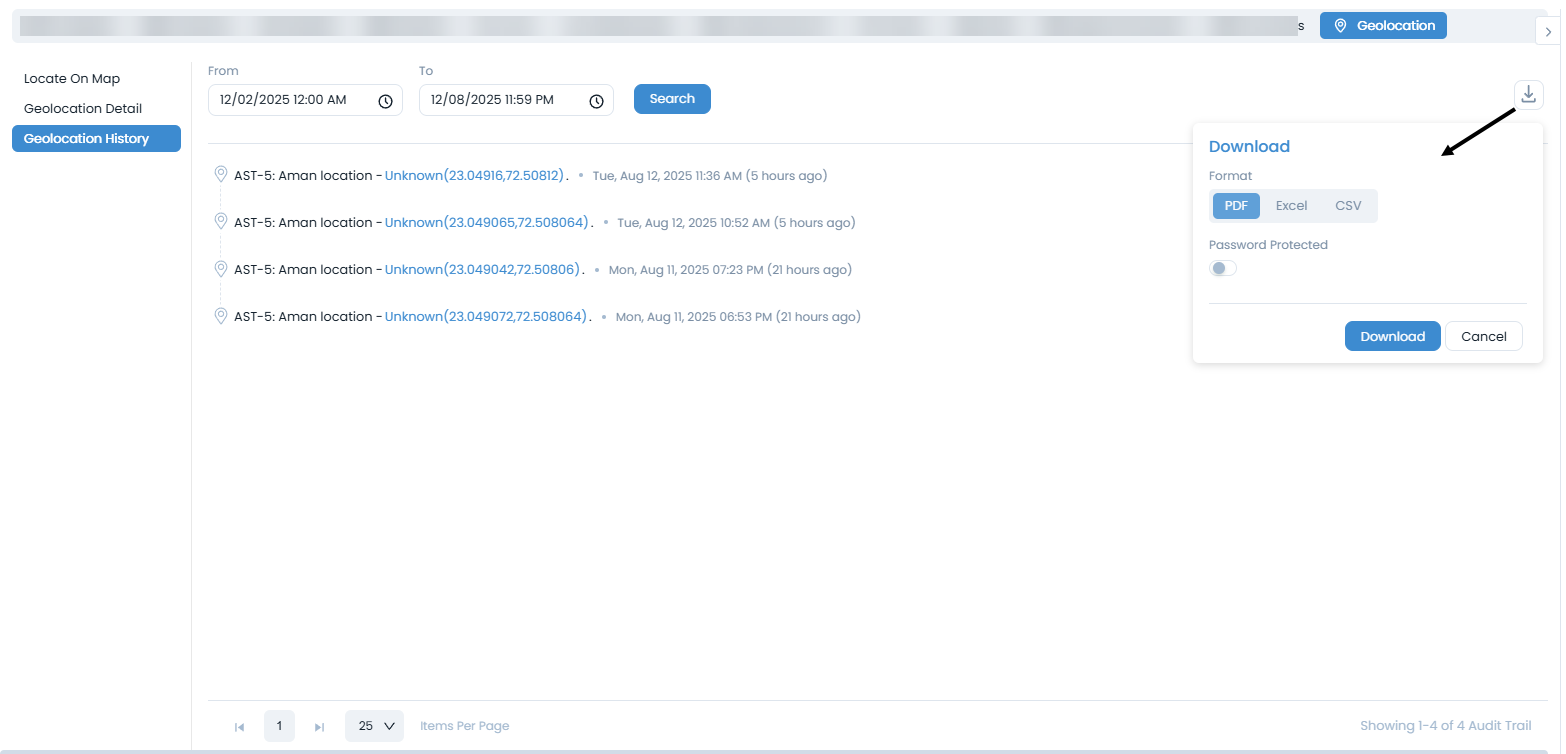Choose Excel as the download format
The width and height of the screenshot is (1566, 754).
coord(1291,206)
